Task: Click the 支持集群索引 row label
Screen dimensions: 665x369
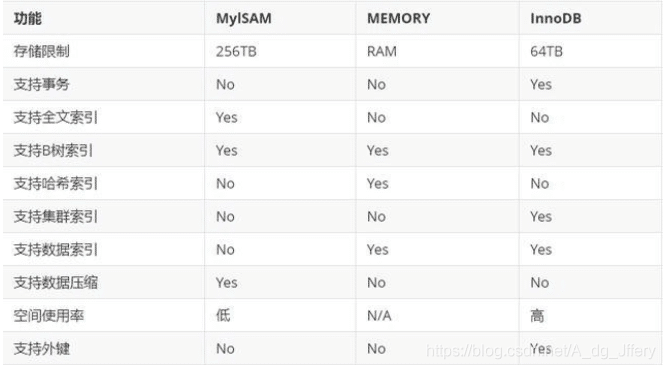Action: point(56,217)
